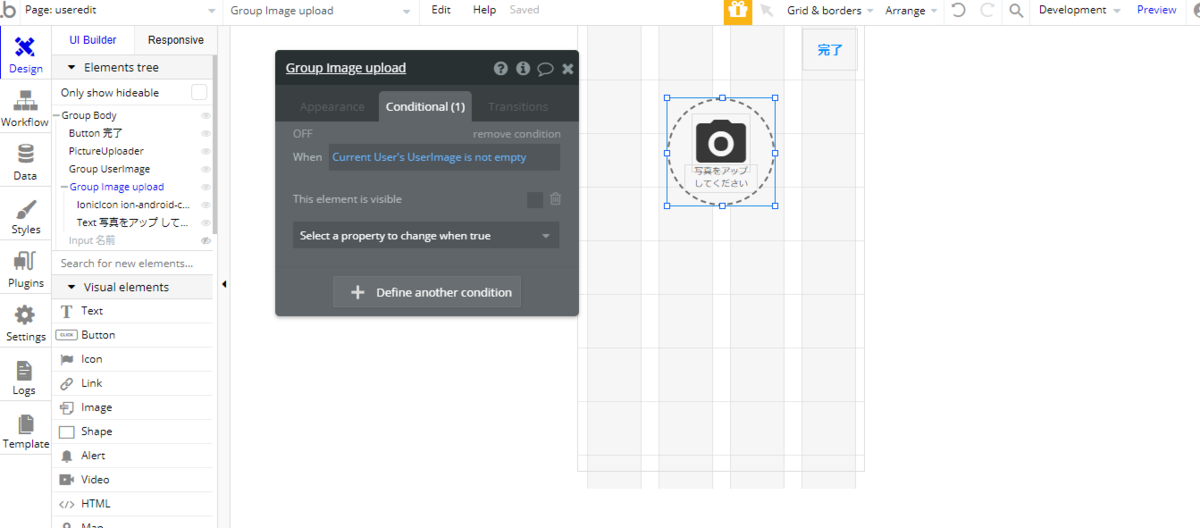The height and width of the screenshot is (528, 1200).
Task: Edit the Current User's UserImage condition expression
Action: click(444, 157)
